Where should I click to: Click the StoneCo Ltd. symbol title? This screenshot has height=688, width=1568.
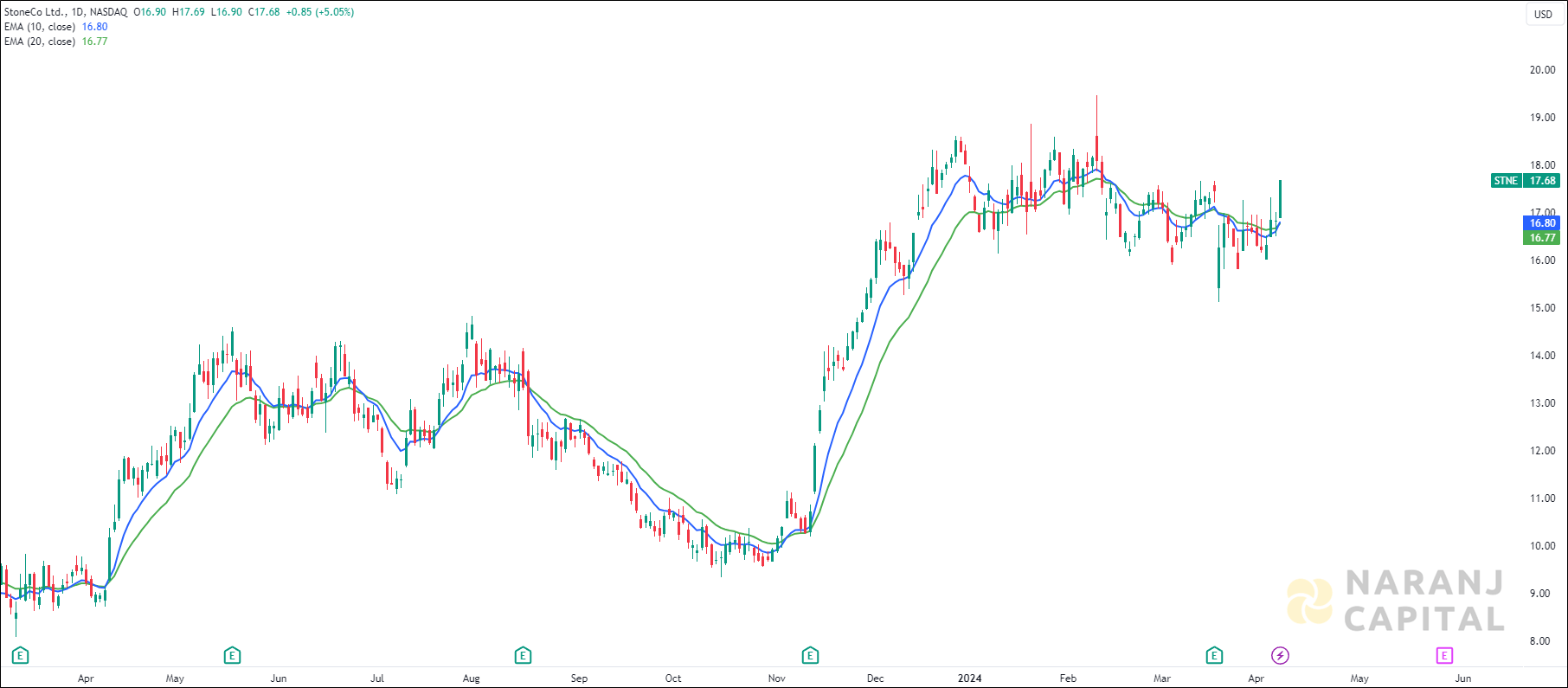35,12
